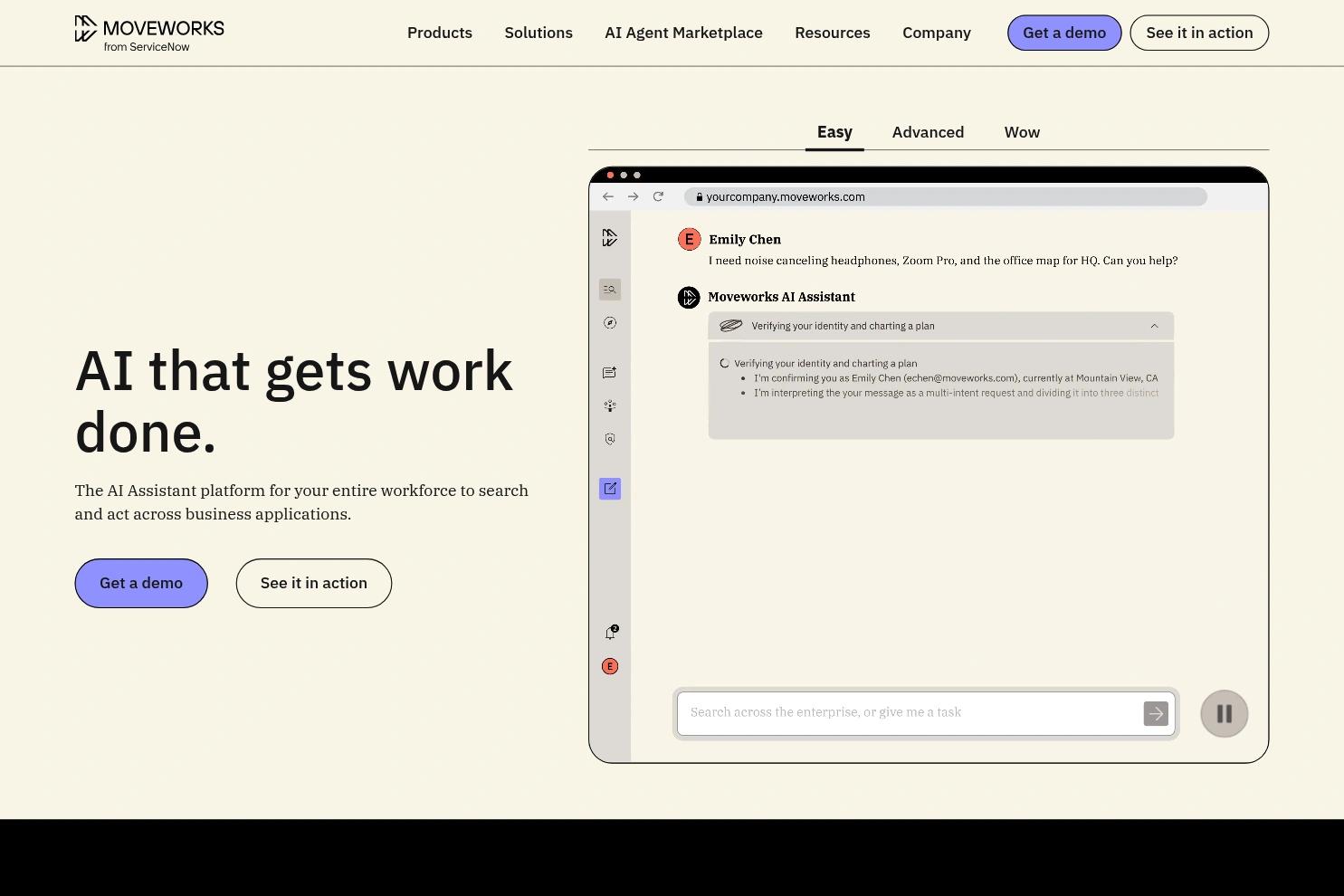
Task: Open the list search icon in the demo sidebar
Action: [610, 290]
